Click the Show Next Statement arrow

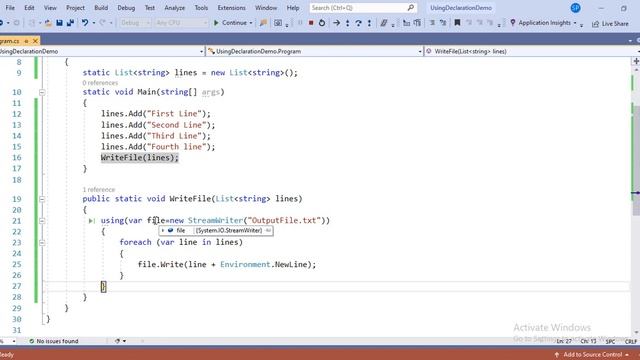(x=336, y=23)
